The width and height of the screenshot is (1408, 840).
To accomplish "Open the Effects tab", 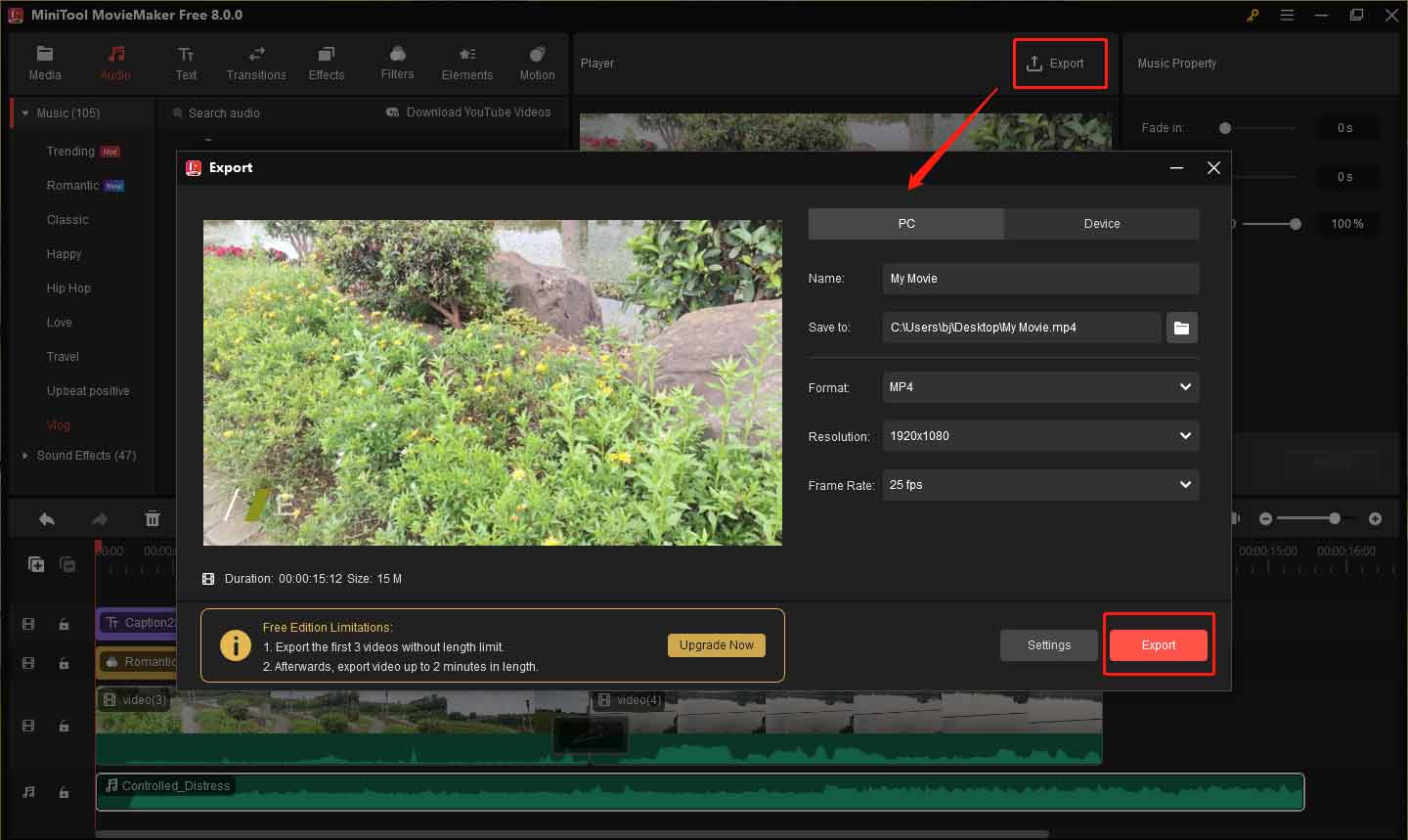I will coord(327,64).
